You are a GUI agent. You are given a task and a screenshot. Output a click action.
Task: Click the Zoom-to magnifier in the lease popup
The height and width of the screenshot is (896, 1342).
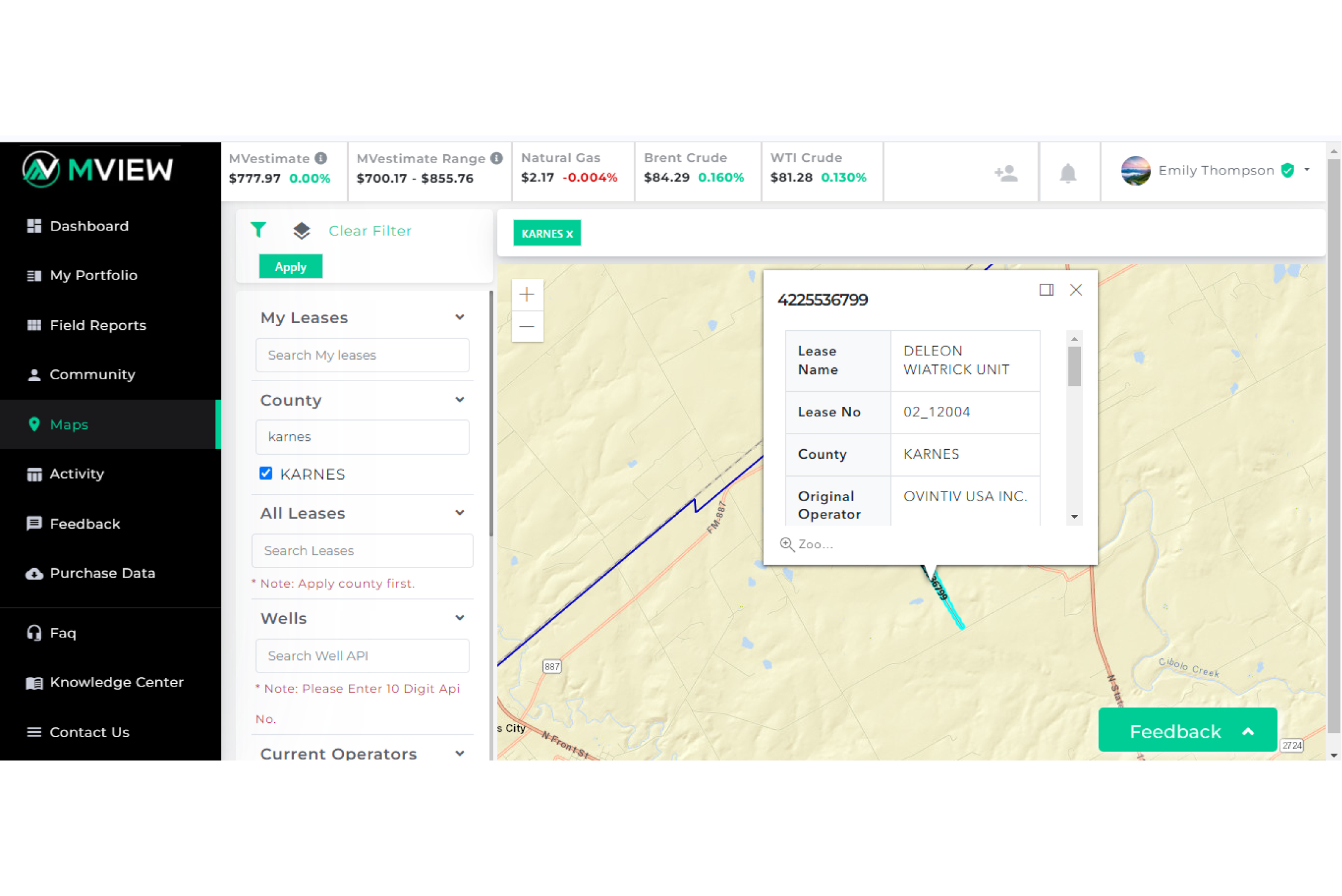(787, 544)
